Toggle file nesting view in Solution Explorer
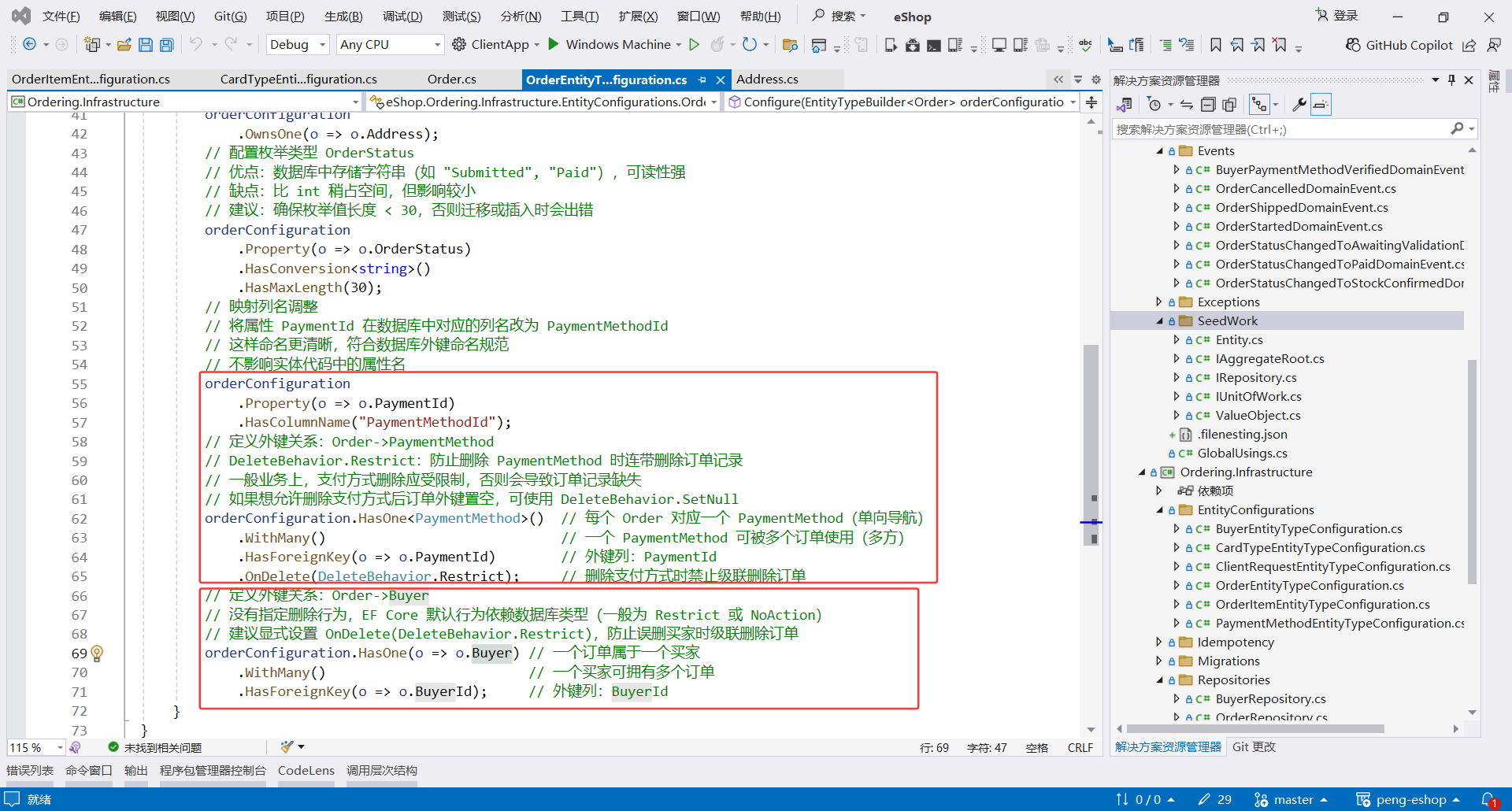The height and width of the screenshot is (811, 1512). pyautogui.click(x=1260, y=104)
